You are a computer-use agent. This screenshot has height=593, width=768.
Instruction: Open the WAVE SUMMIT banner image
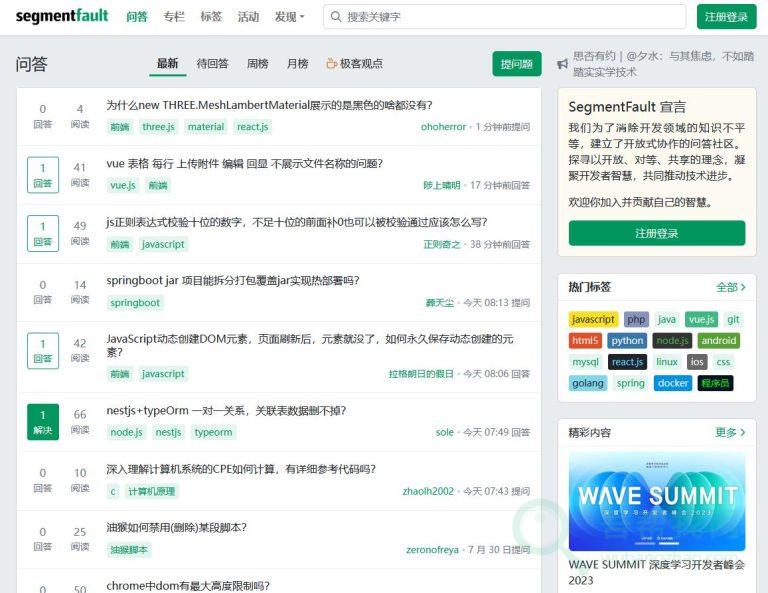coord(656,501)
